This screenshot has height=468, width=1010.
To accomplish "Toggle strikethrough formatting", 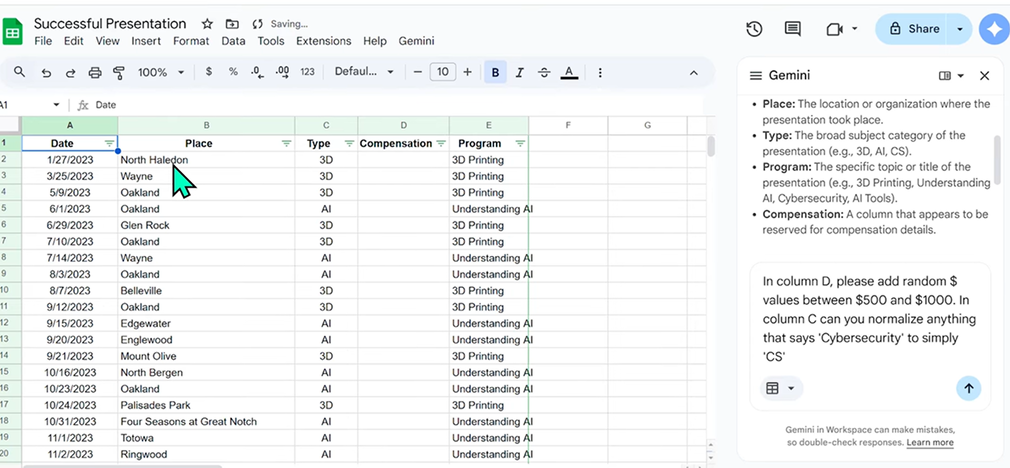I will [544, 73].
